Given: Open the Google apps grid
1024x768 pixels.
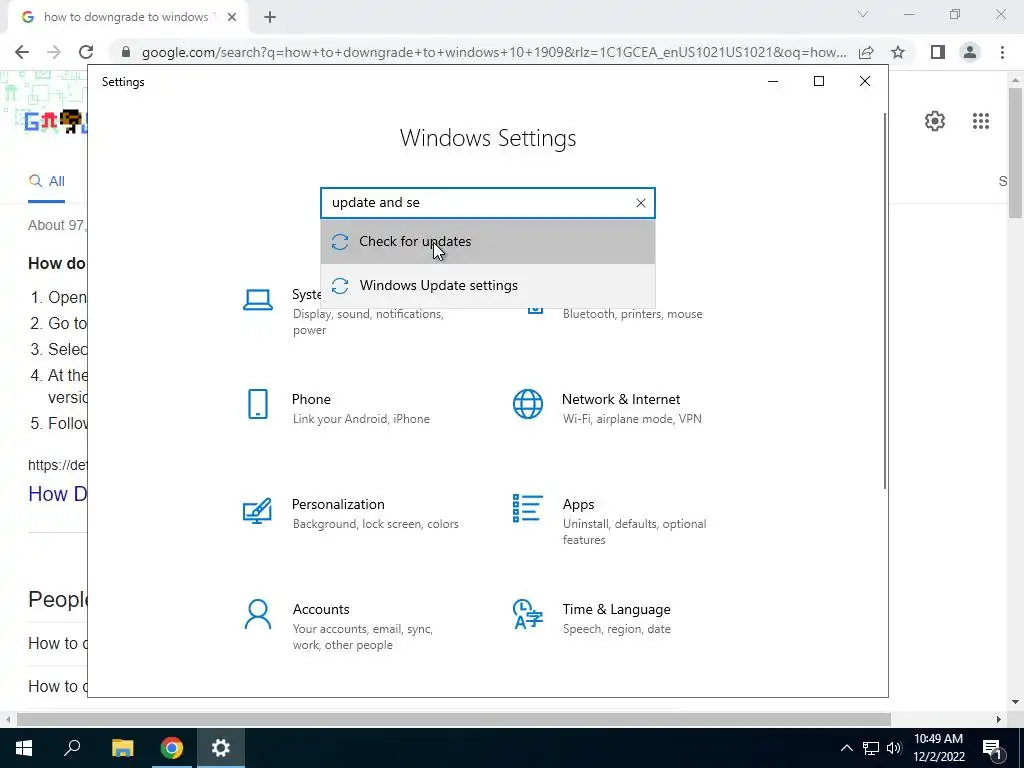Looking at the screenshot, I should coord(980,121).
